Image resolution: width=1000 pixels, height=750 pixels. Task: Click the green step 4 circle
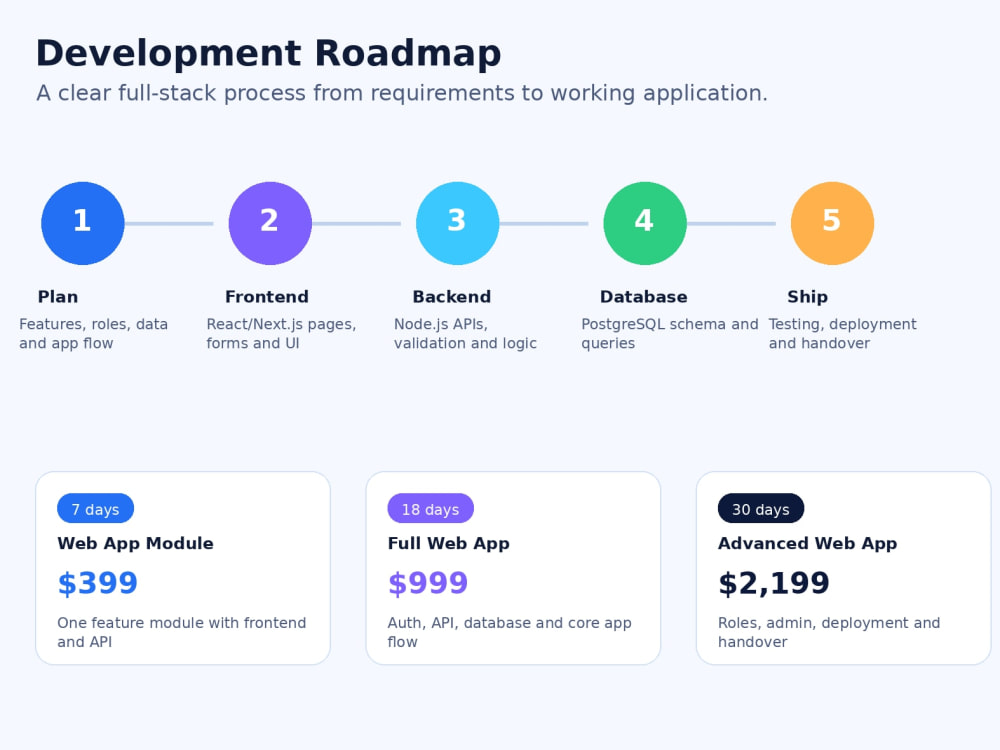[x=645, y=223]
